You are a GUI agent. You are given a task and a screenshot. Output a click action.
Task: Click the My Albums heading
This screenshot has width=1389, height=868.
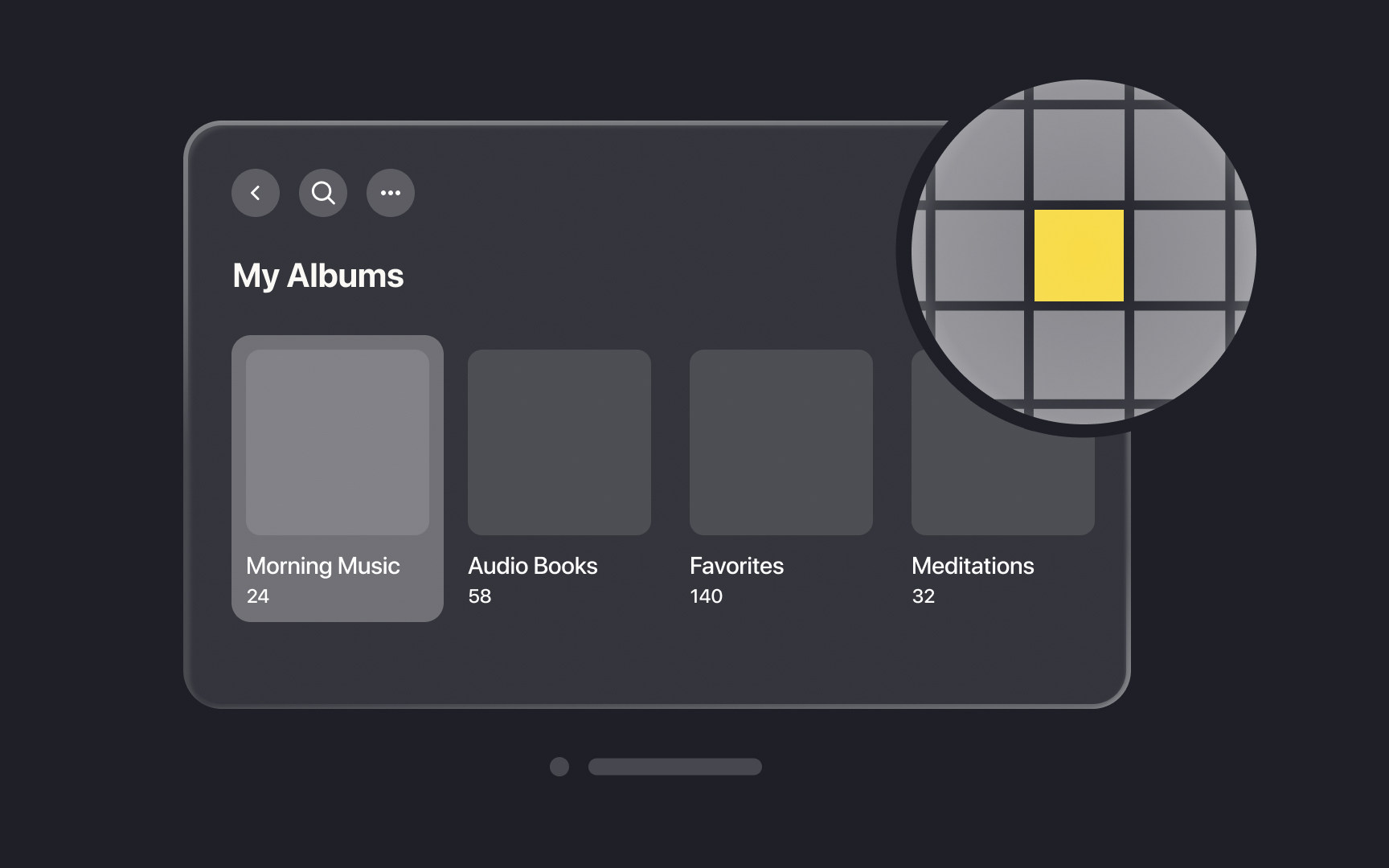coord(318,276)
